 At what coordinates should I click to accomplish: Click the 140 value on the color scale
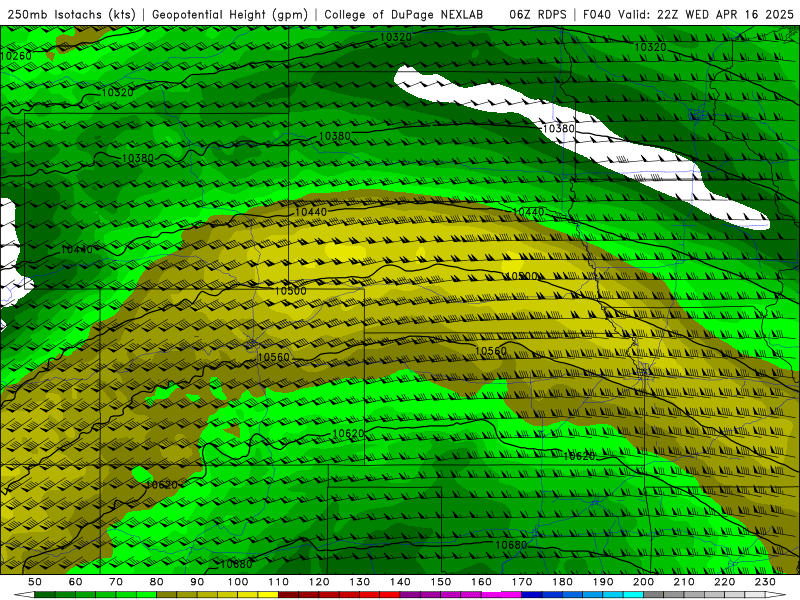point(400,582)
